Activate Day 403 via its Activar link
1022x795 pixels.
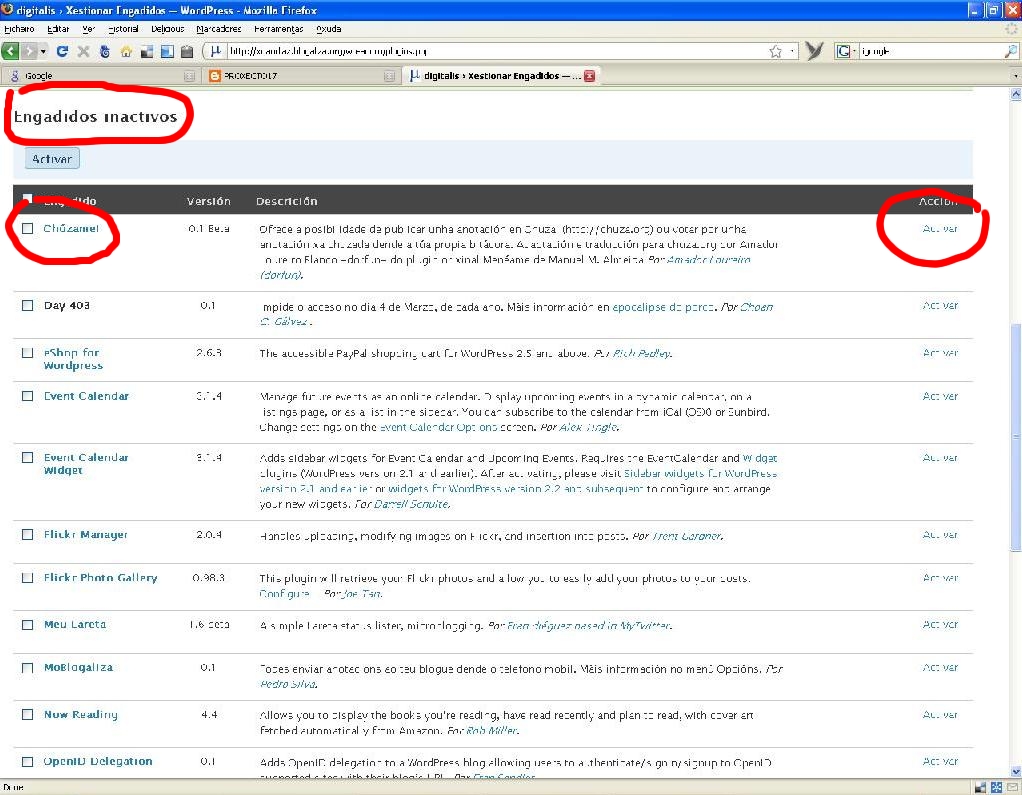[940, 305]
